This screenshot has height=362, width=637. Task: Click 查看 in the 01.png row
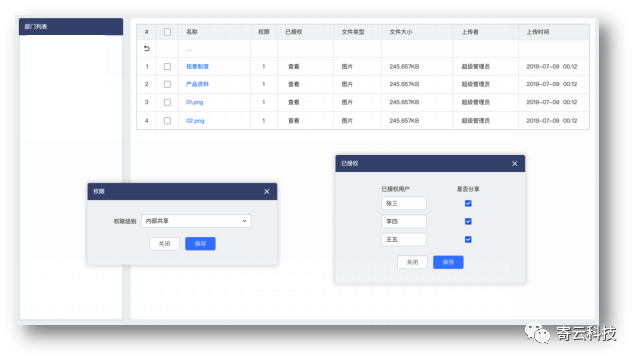click(293, 102)
